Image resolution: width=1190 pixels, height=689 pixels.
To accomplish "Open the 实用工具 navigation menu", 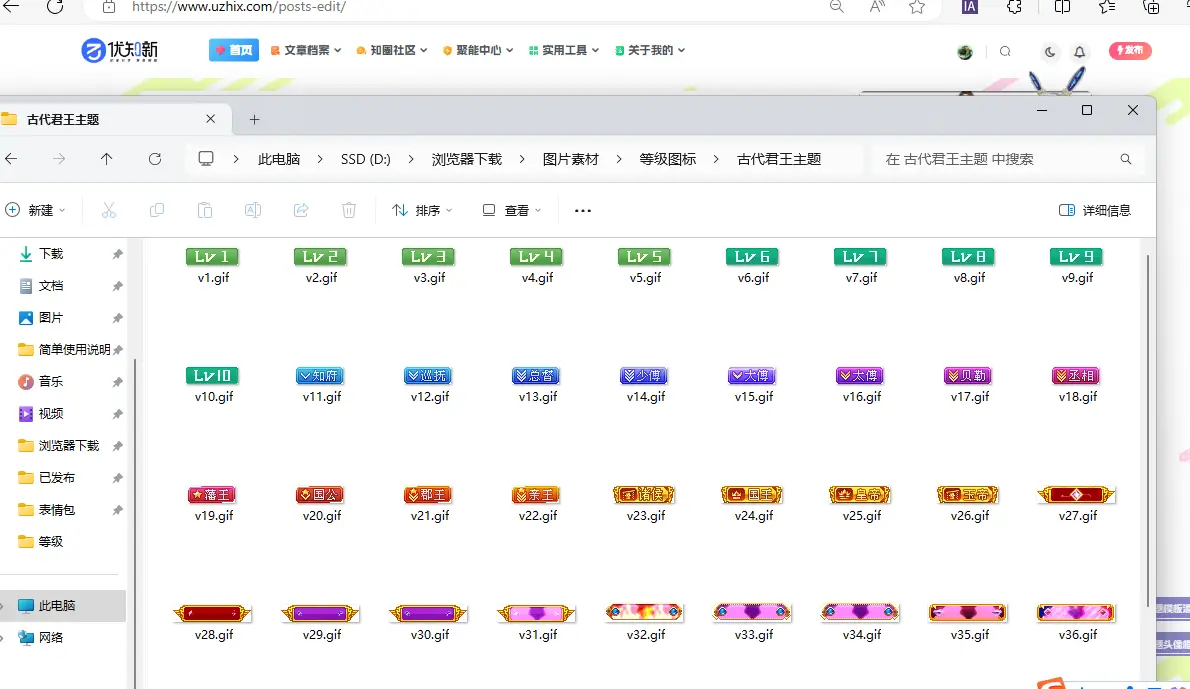I will (563, 50).
